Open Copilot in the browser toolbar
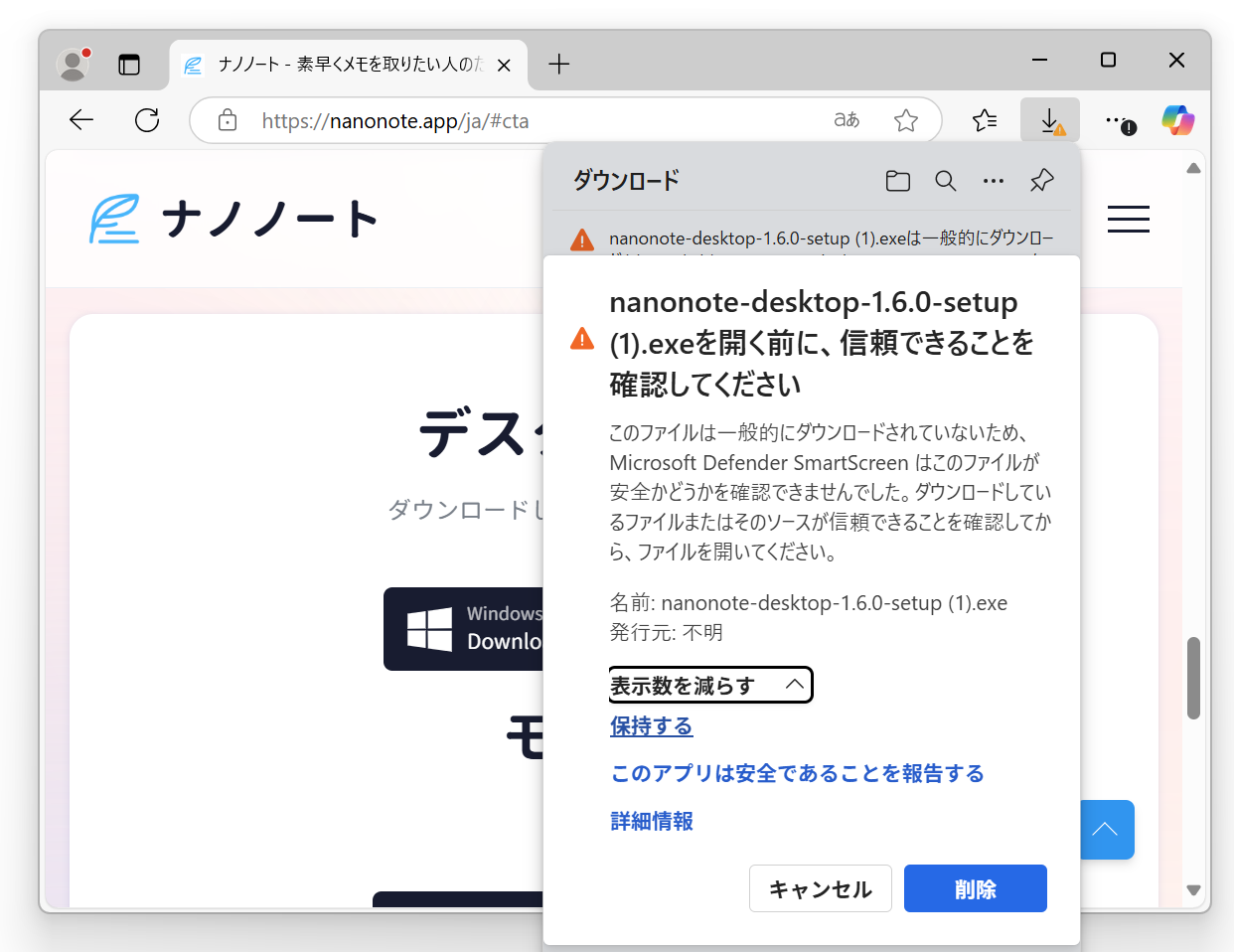This screenshot has height=952, width=1234. click(x=1177, y=119)
